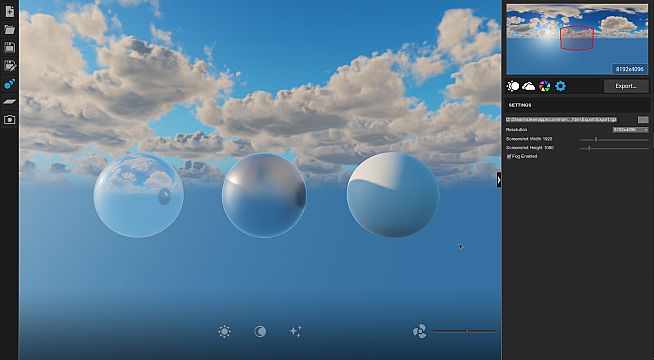Click the export file path field
Screen dimensions: 654x360
pos(561,120)
